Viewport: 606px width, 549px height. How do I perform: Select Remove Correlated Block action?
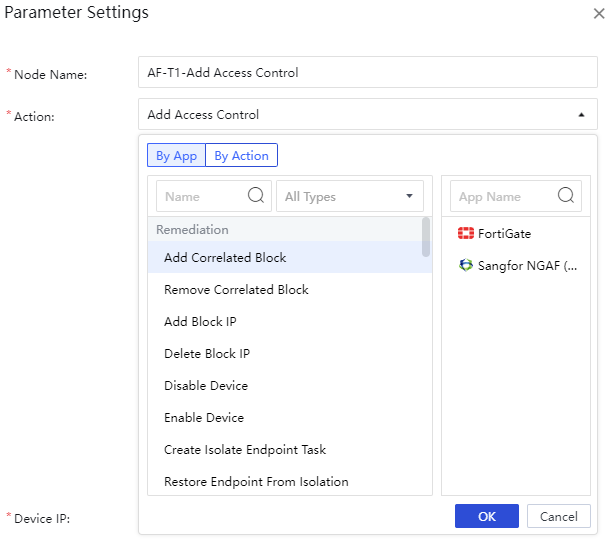(x=236, y=290)
